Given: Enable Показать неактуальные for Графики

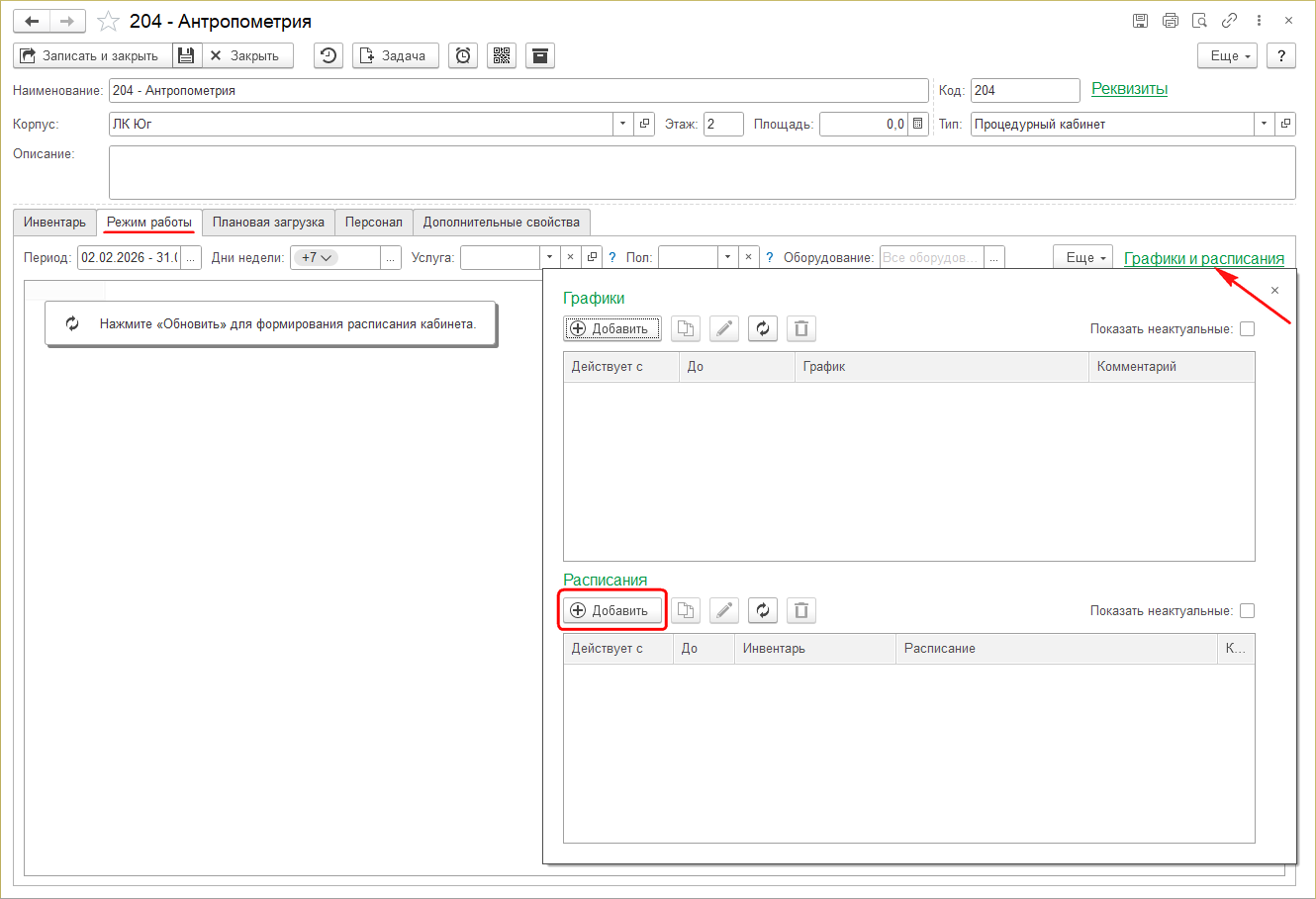Looking at the screenshot, I should coord(1247,329).
